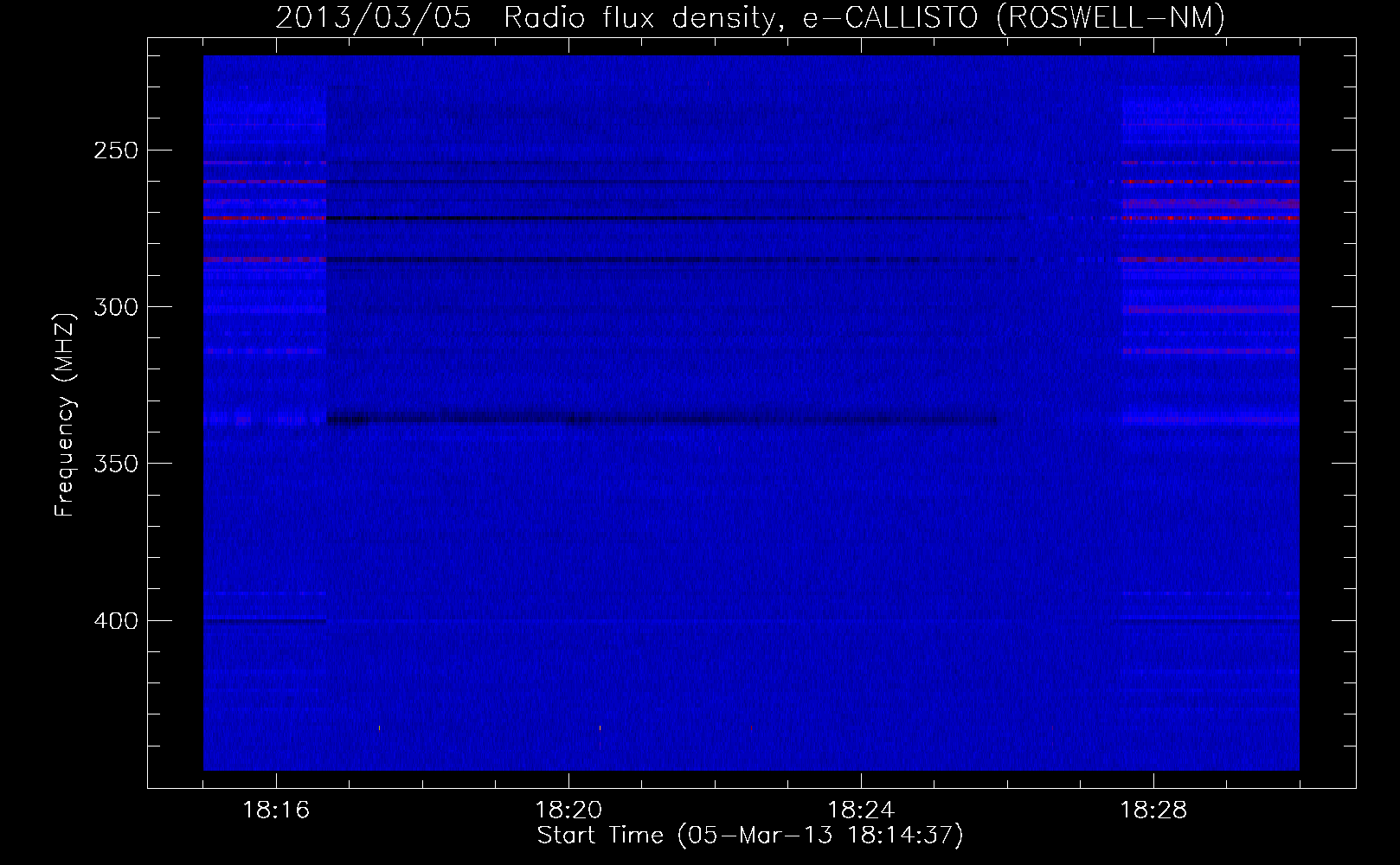The height and width of the screenshot is (865, 1400).
Task: Click the 300 frequency axis label
Action: click(x=115, y=307)
